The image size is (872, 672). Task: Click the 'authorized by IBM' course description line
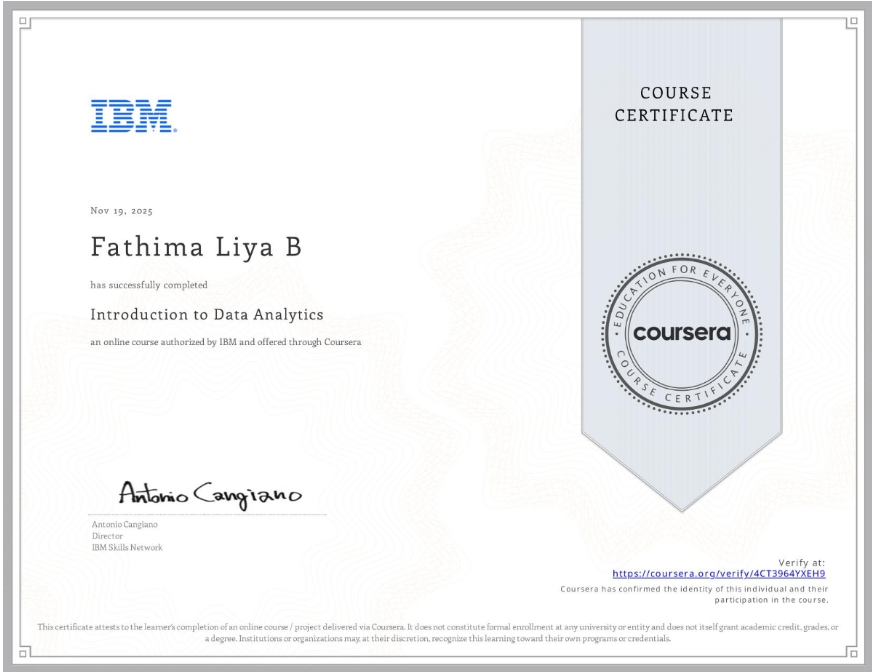coord(226,342)
